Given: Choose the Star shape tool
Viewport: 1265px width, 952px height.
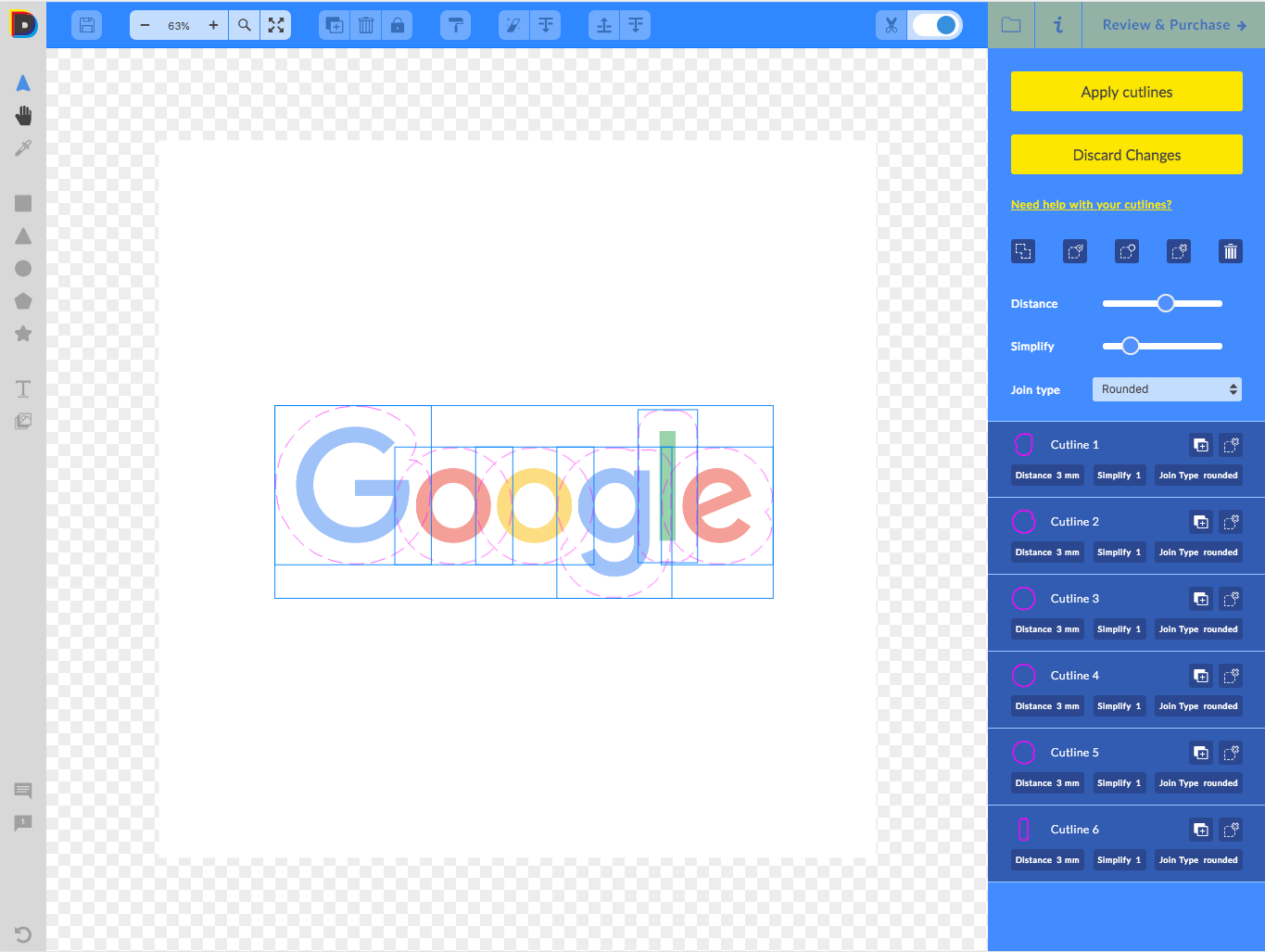Looking at the screenshot, I should pos(22,333).
